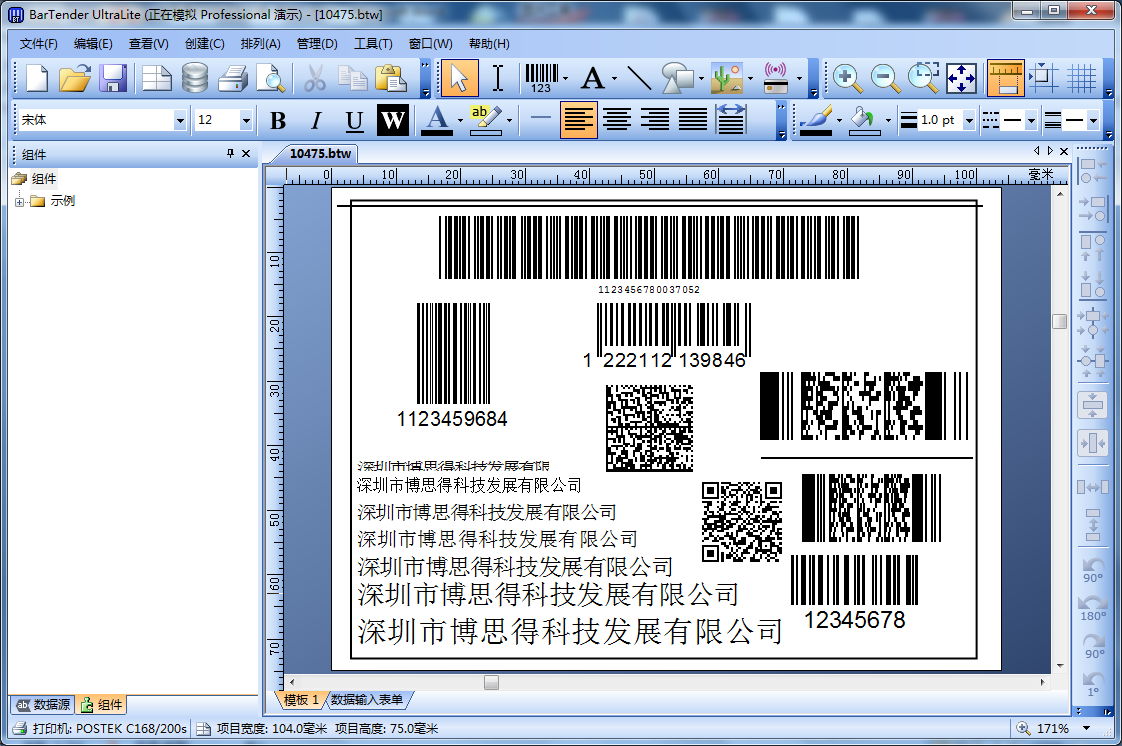Zoom out with magnifier minus icon
Screen dimensions: 1122x746
click(885, 78)
